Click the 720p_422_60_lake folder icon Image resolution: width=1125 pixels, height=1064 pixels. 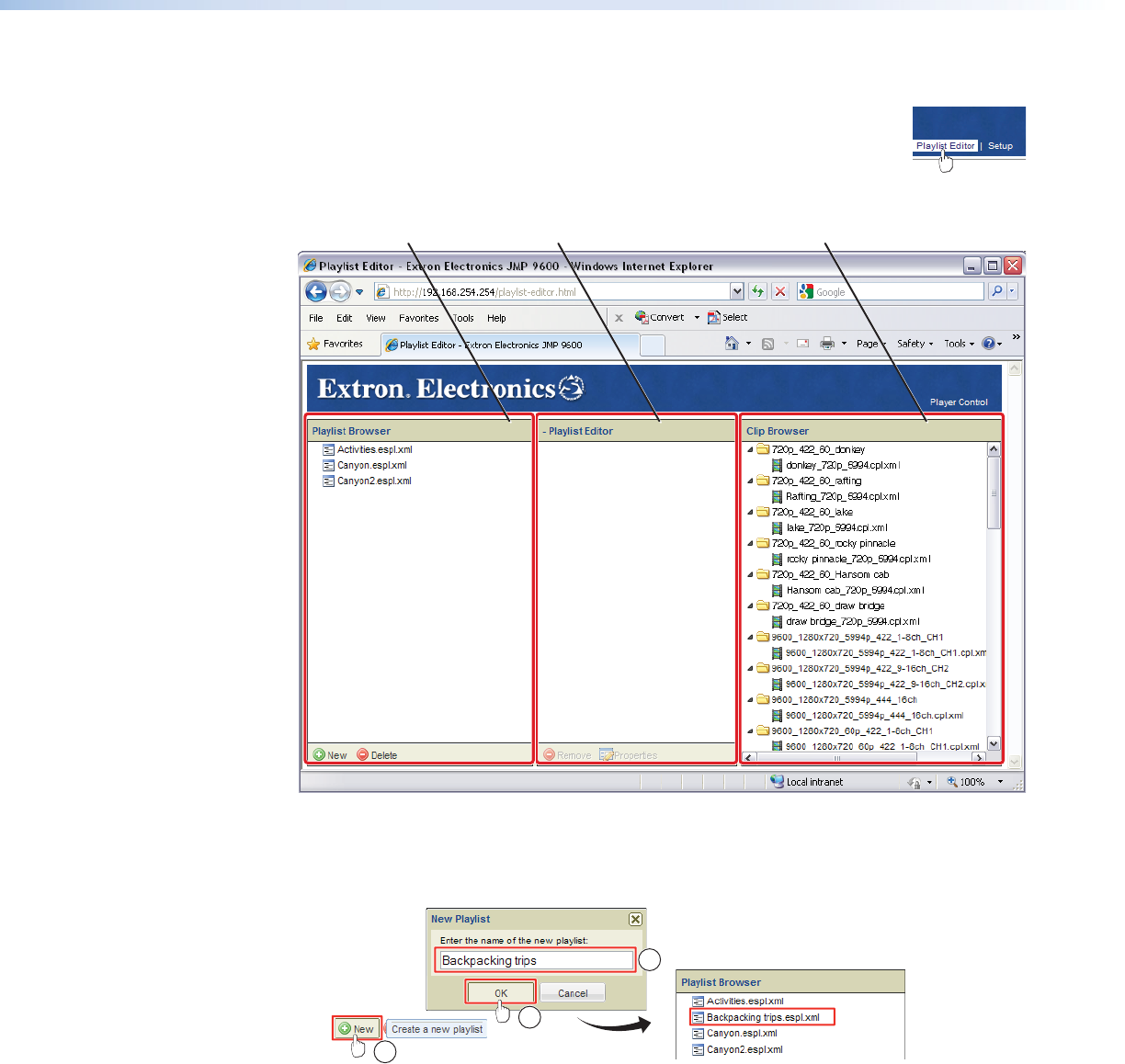[x=762, y=512]
